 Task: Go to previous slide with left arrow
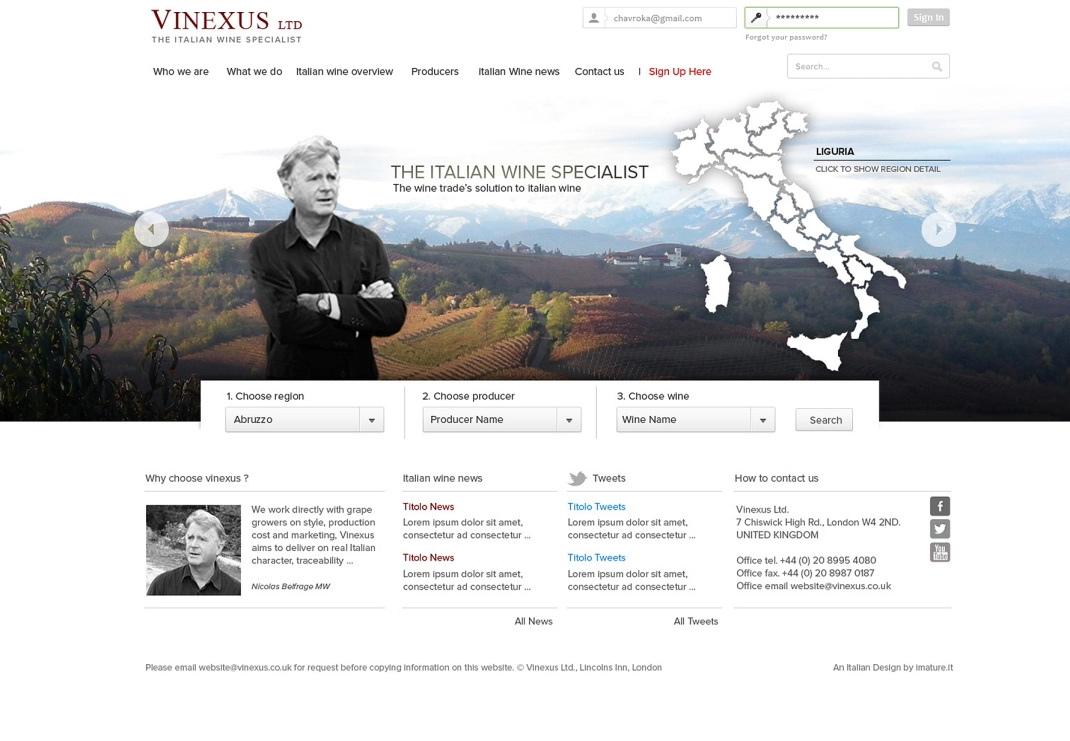coord(151,230)
